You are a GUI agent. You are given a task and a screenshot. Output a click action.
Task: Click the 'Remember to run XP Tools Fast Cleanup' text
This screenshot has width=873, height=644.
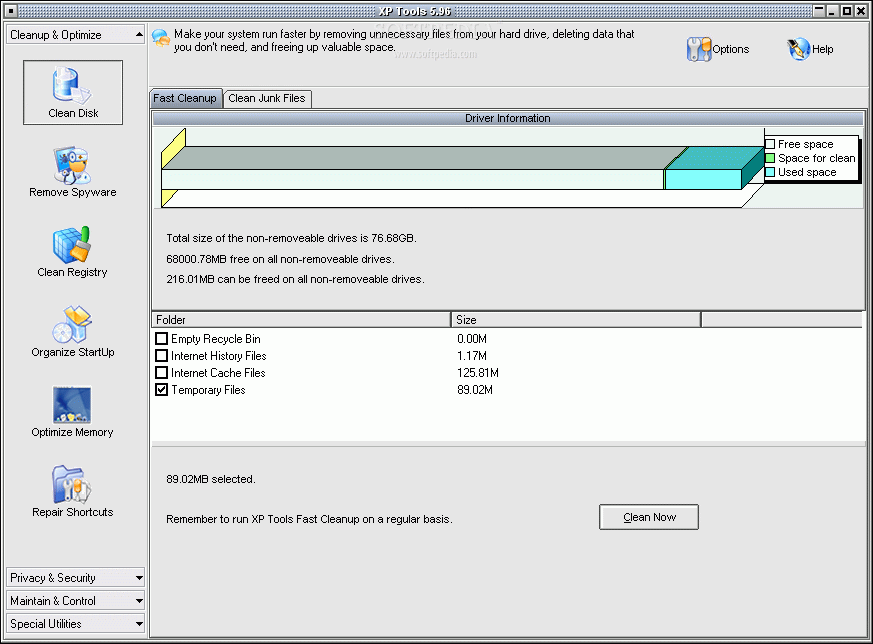[x=309, y=519]
